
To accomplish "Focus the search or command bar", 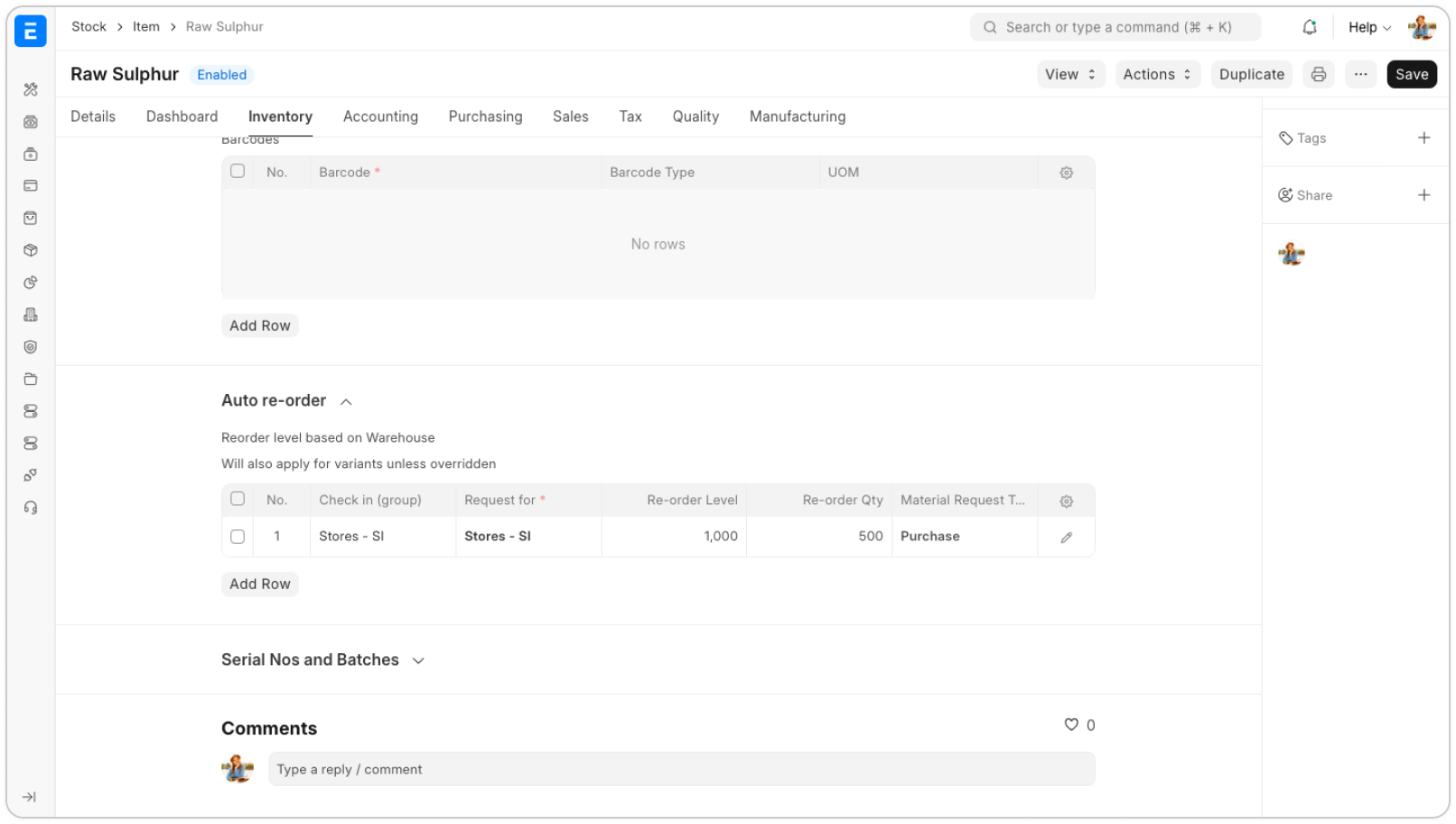I will tap(1115, 27).
